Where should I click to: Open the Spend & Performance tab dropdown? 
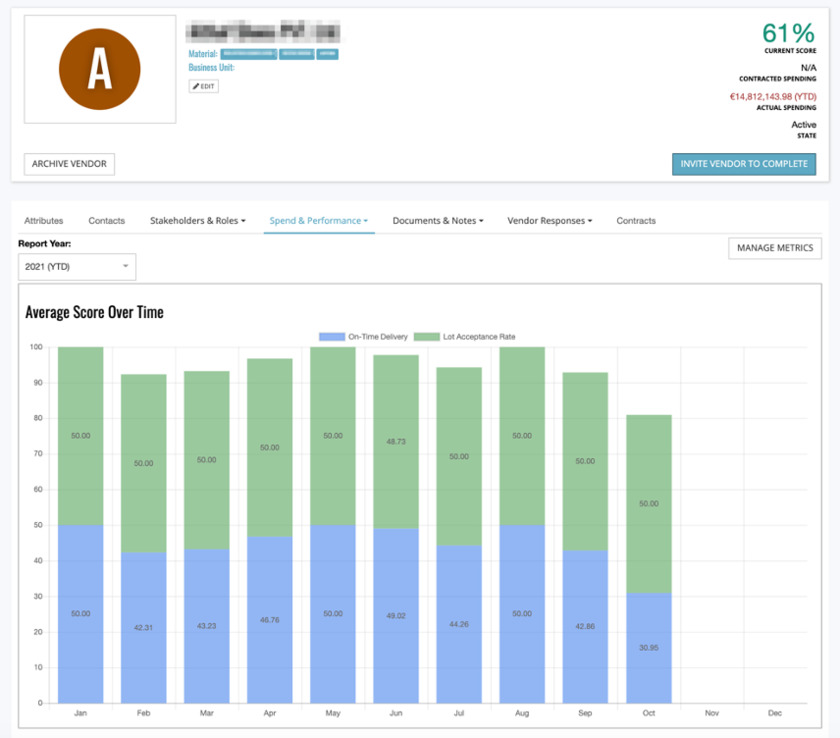point(319,221)
